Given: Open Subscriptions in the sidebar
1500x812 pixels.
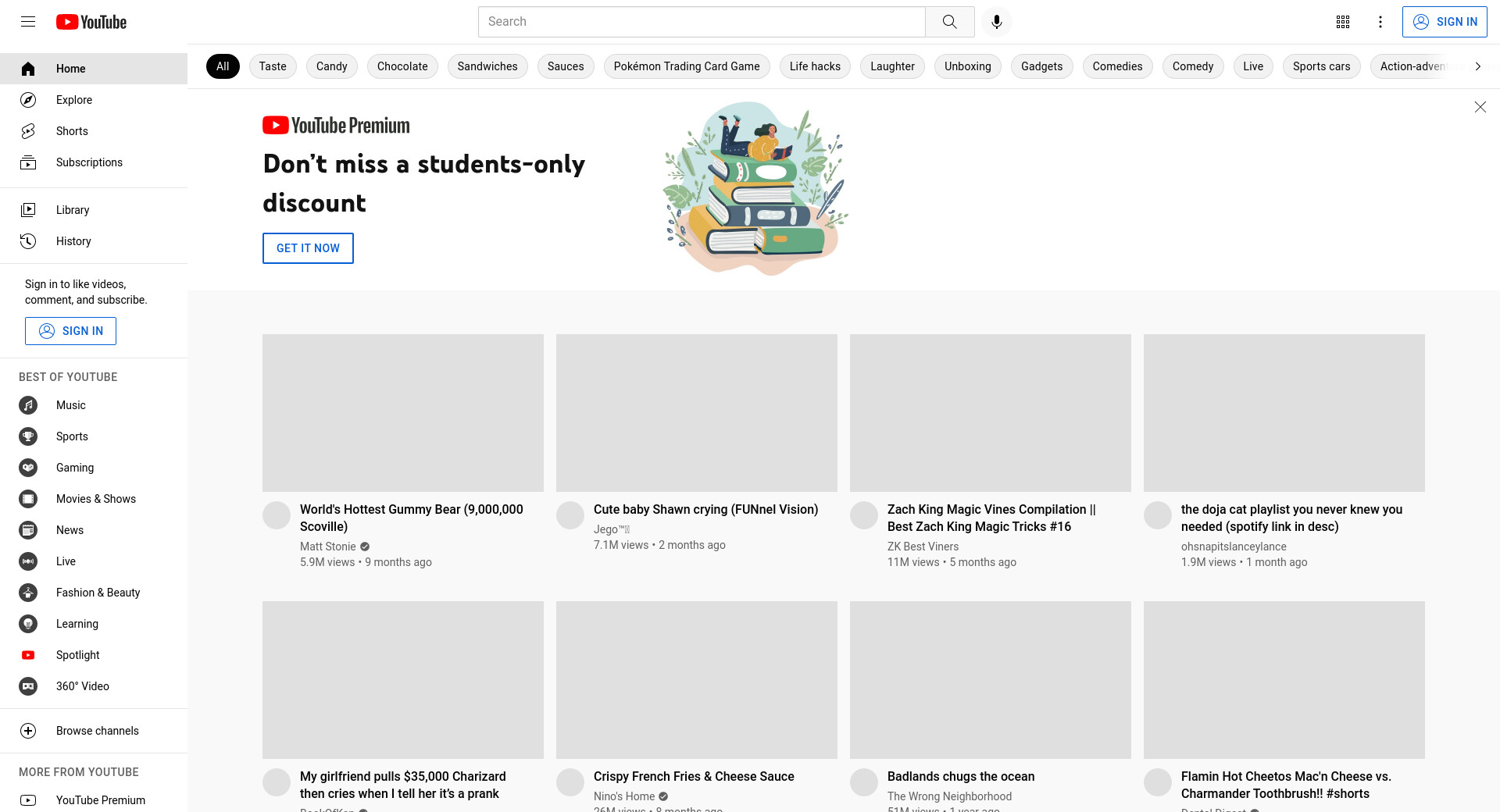Looking at the screenshot, I should 94,162.
